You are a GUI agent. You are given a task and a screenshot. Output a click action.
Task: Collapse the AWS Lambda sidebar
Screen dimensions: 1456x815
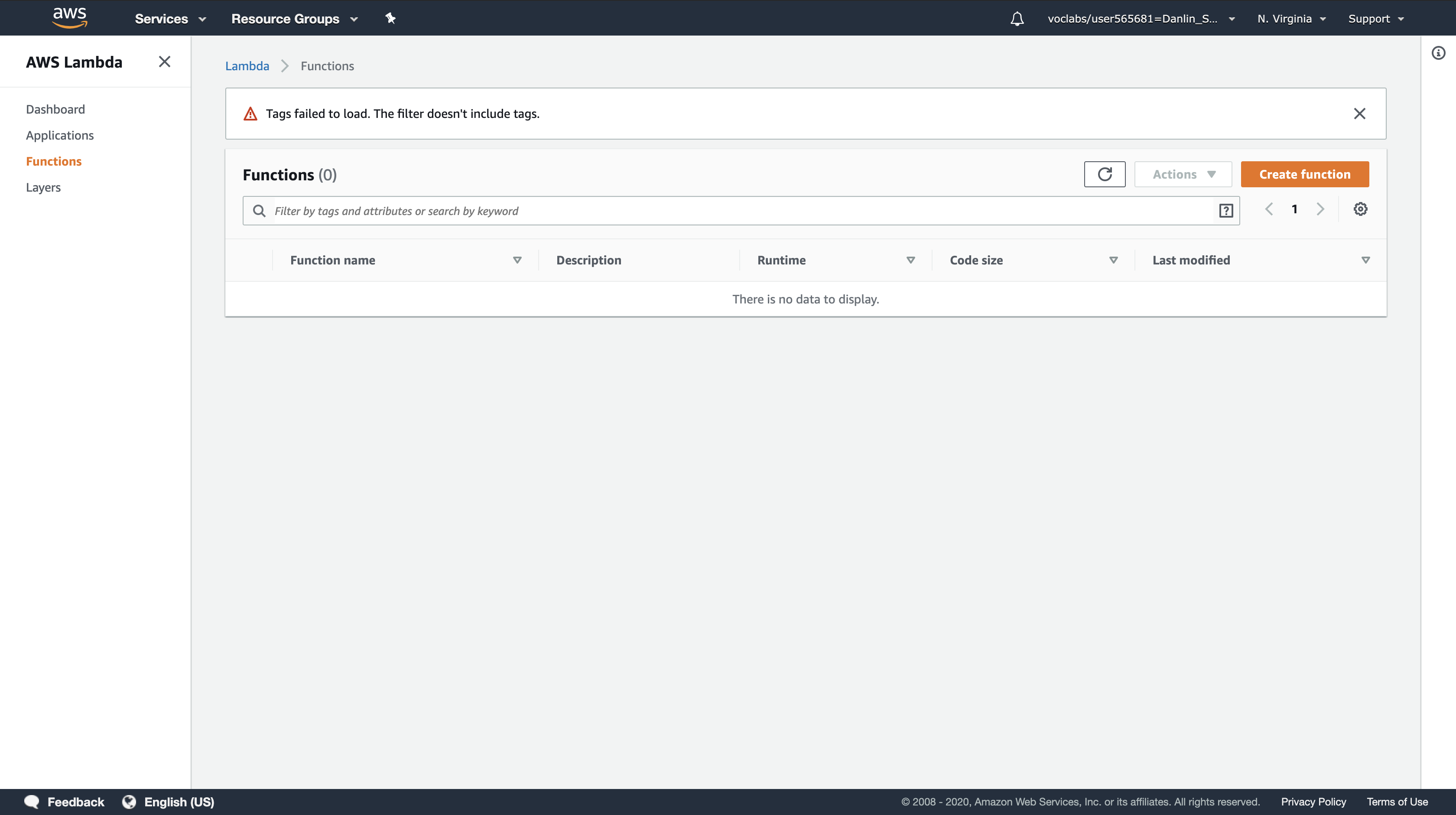(x=165, y=62)
